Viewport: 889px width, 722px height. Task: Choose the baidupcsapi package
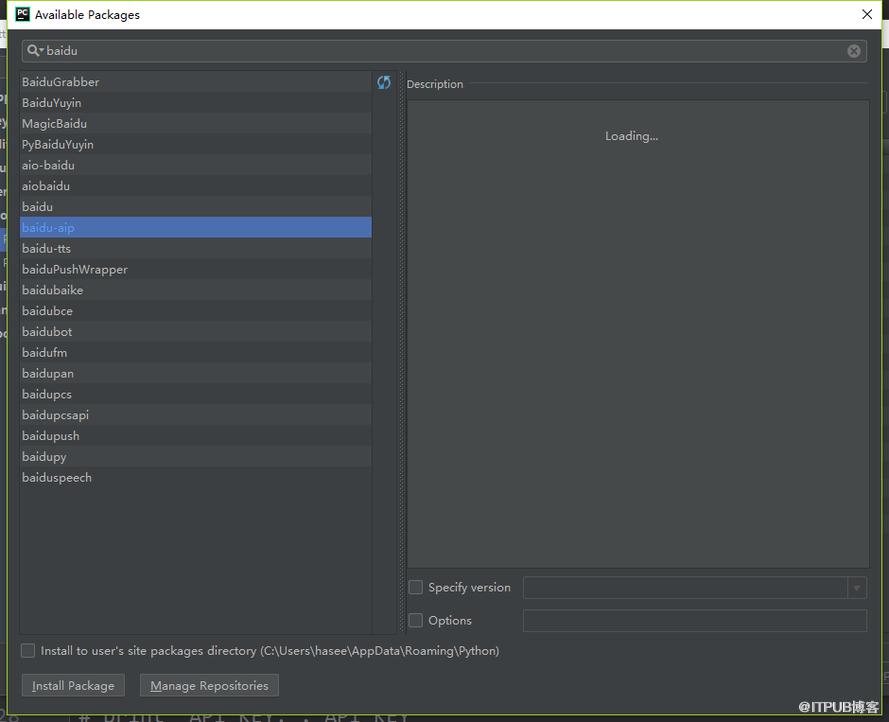click(x=196, y=415)
